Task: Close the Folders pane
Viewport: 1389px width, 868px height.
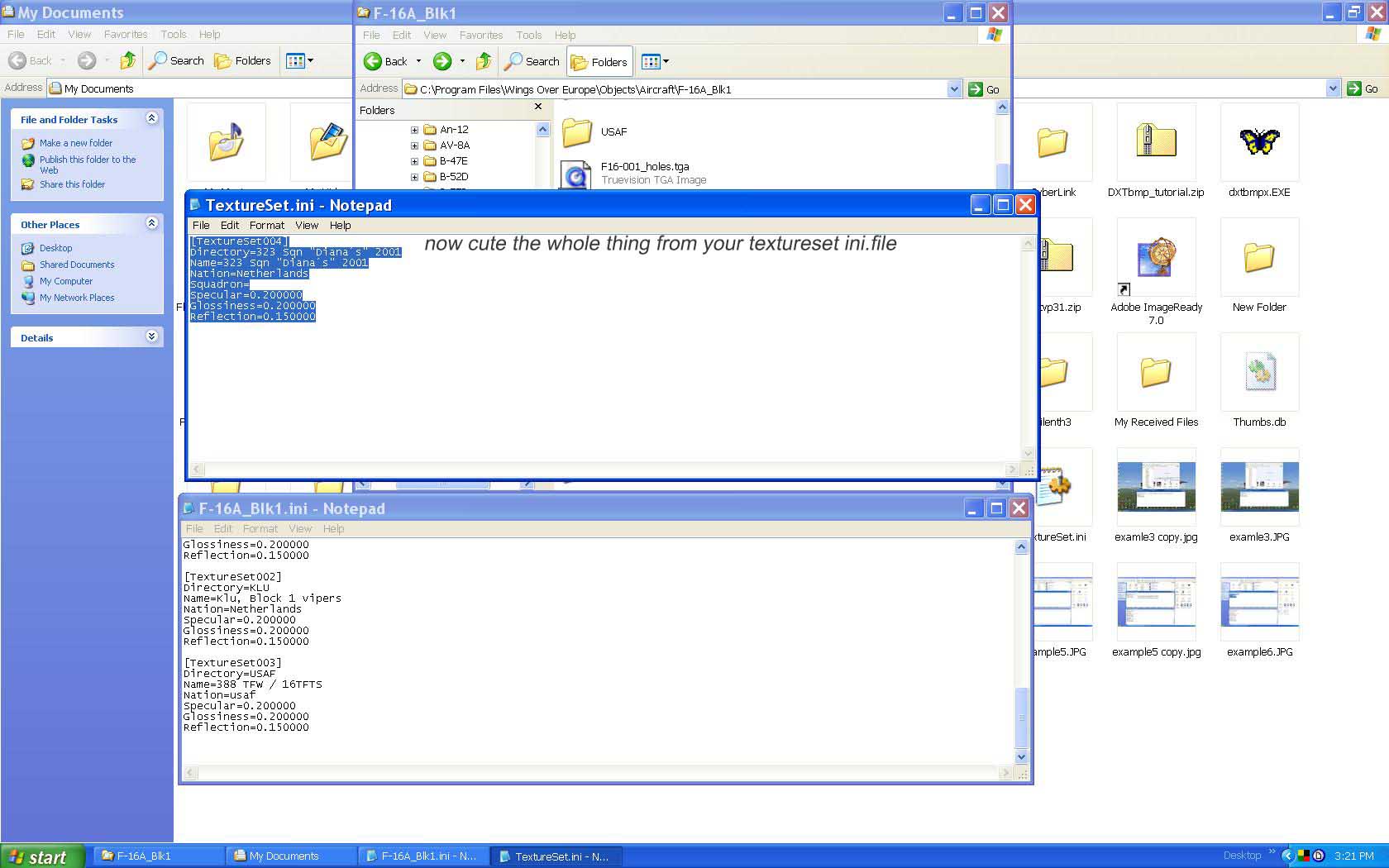Action: [x=538, y=107]
